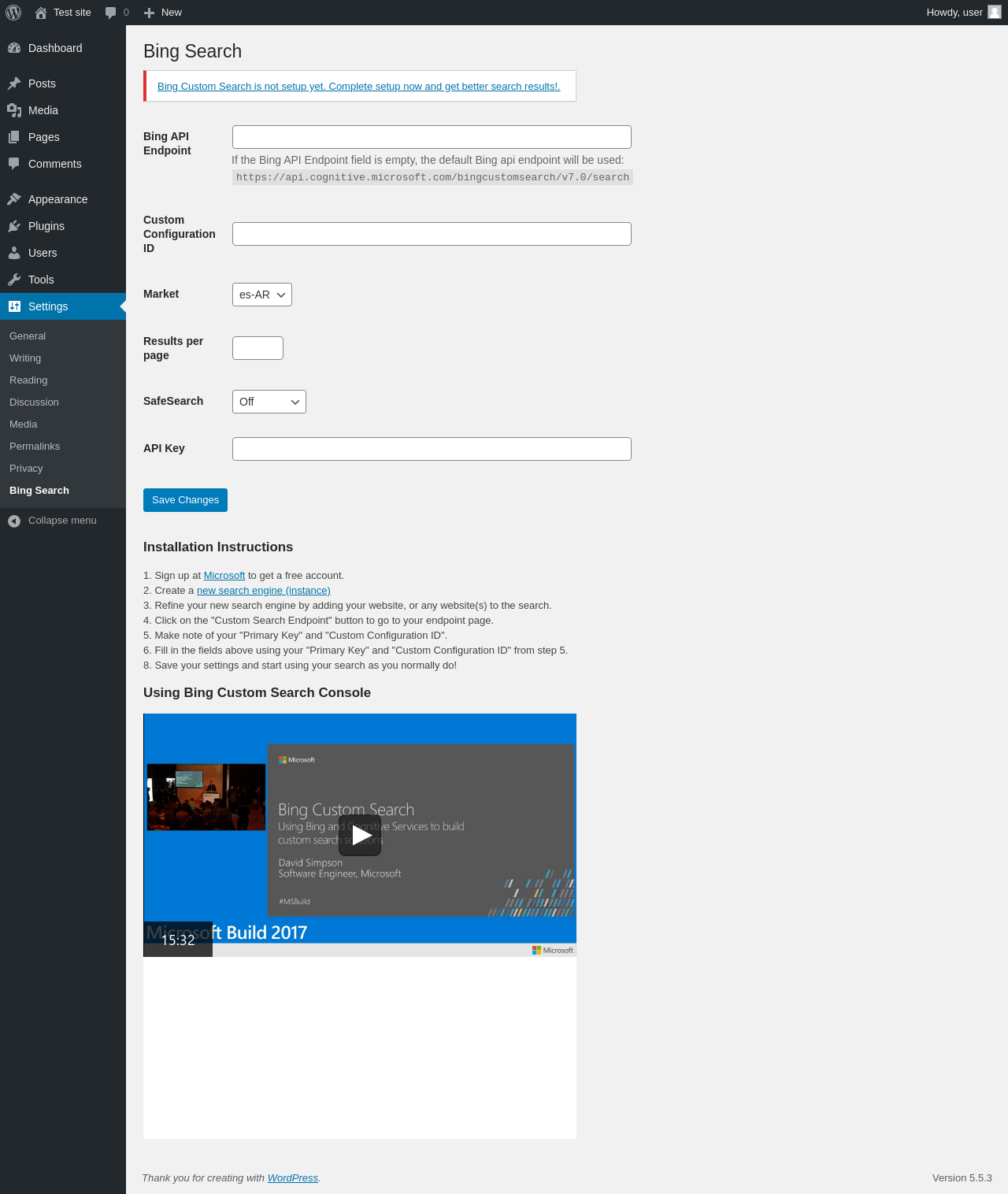Click the Pages icon in sidebar

tap(14, 137)
